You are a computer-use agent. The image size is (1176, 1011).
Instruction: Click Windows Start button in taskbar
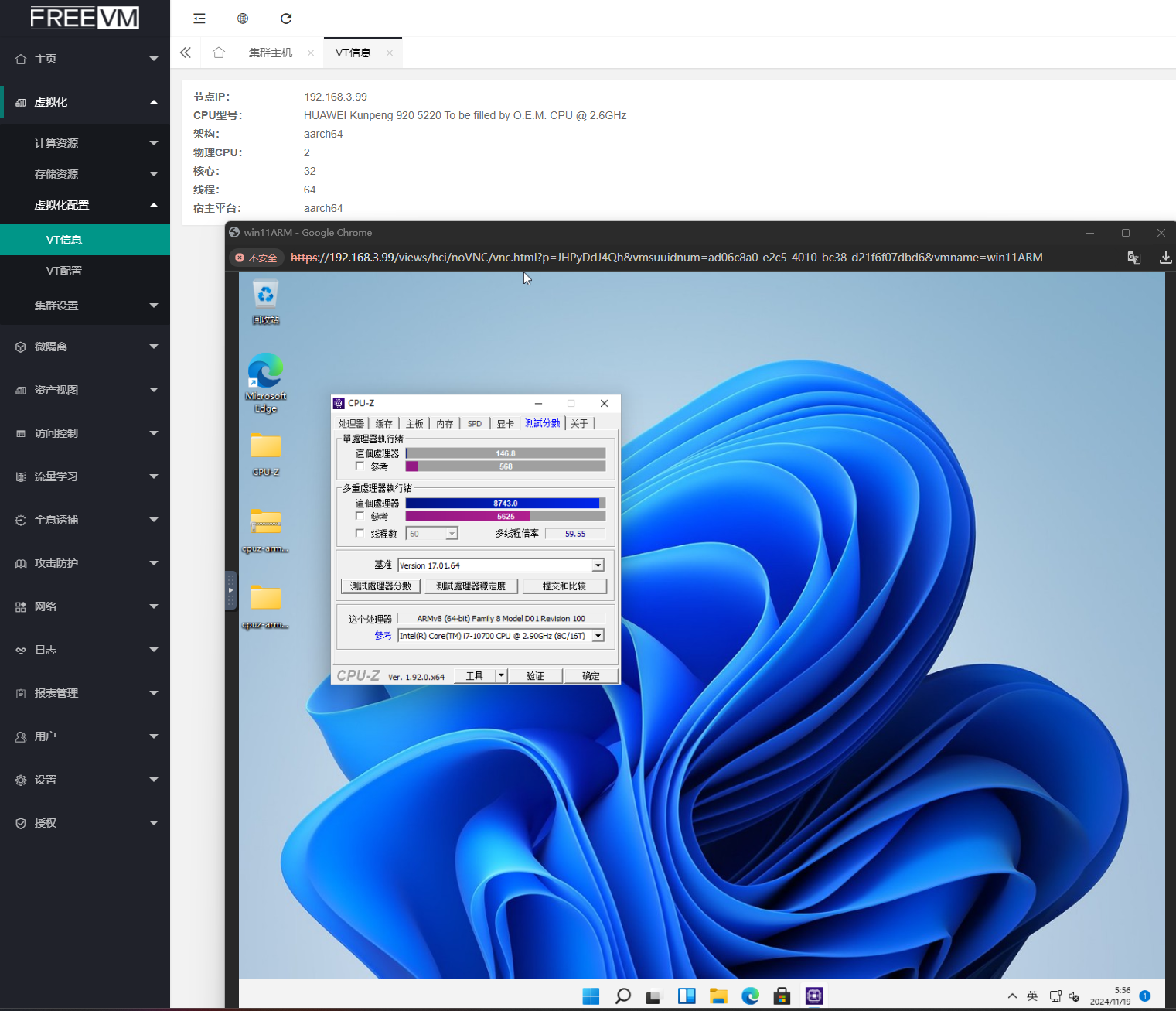[x=591, y=996]
